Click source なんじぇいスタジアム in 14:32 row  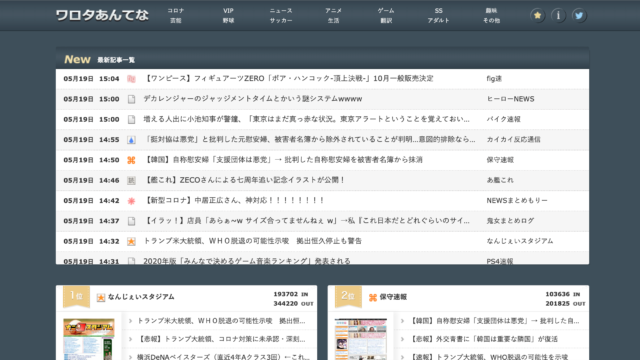520,241
